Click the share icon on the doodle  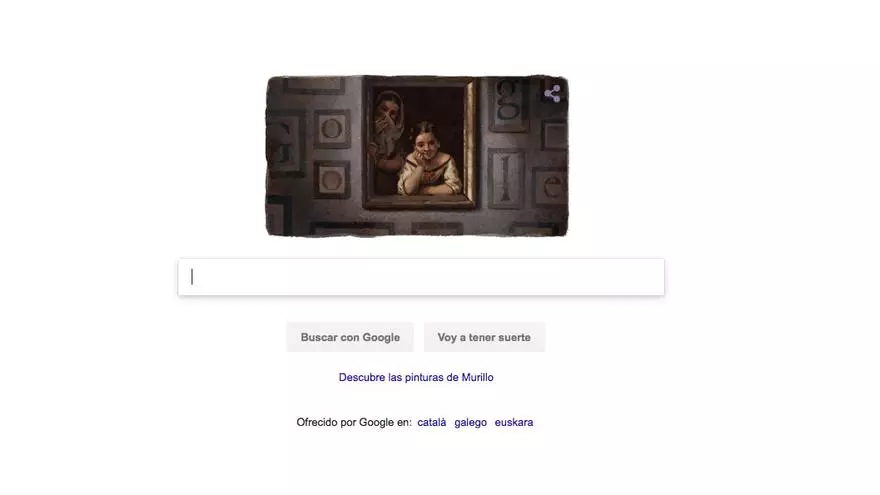552,94
